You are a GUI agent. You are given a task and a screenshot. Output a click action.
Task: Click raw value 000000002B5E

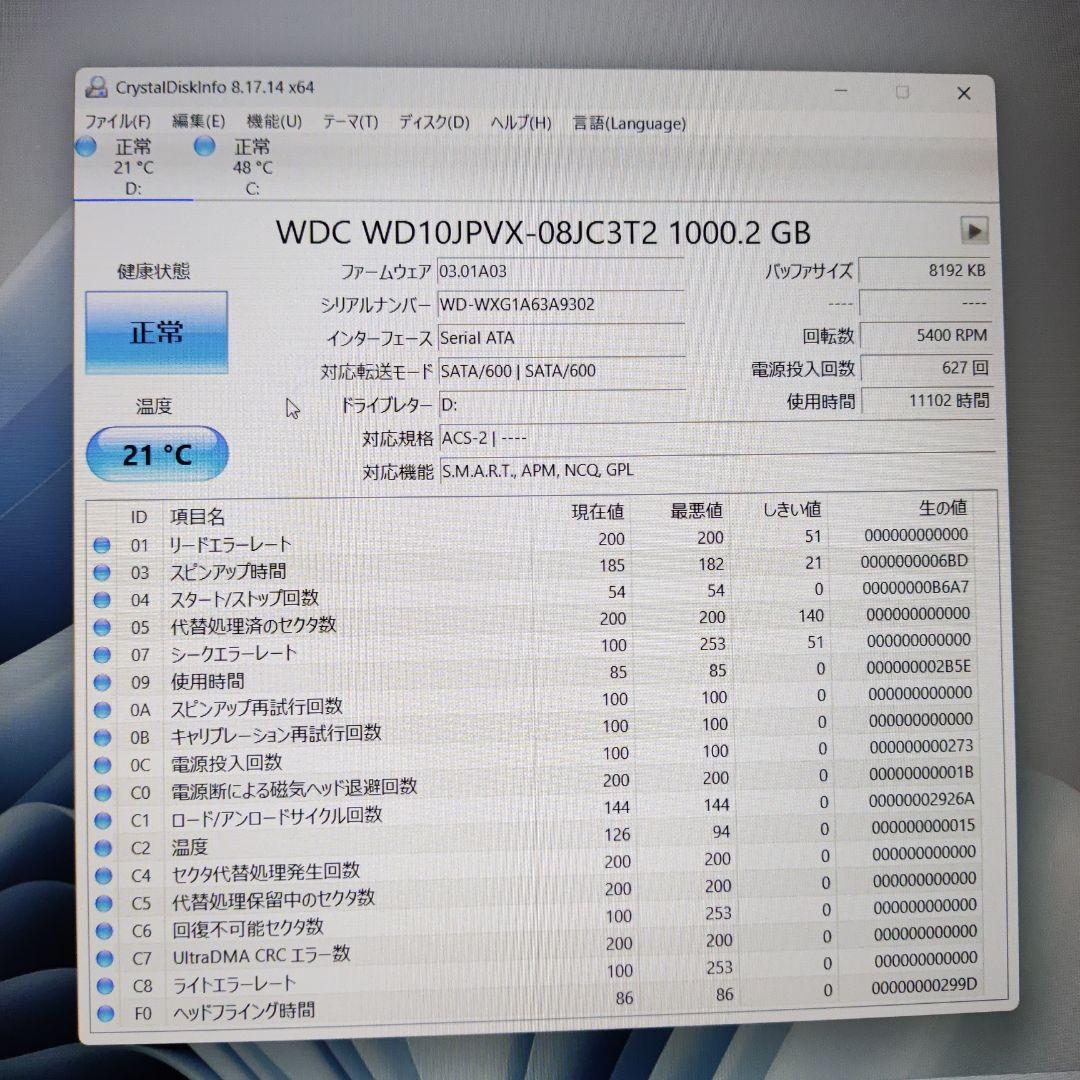coord(918,667)
